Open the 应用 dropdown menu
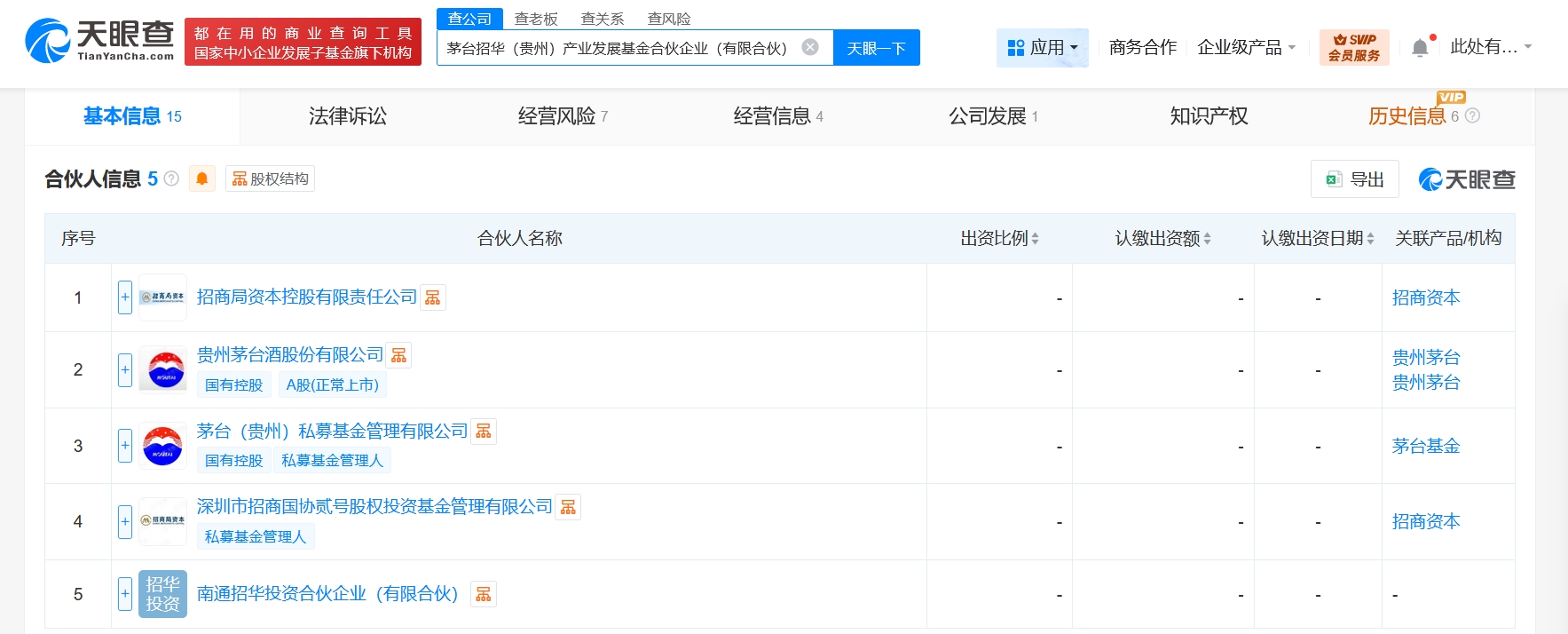The height and width of the screenshot is (634, 1568). tap(1043, 48)
